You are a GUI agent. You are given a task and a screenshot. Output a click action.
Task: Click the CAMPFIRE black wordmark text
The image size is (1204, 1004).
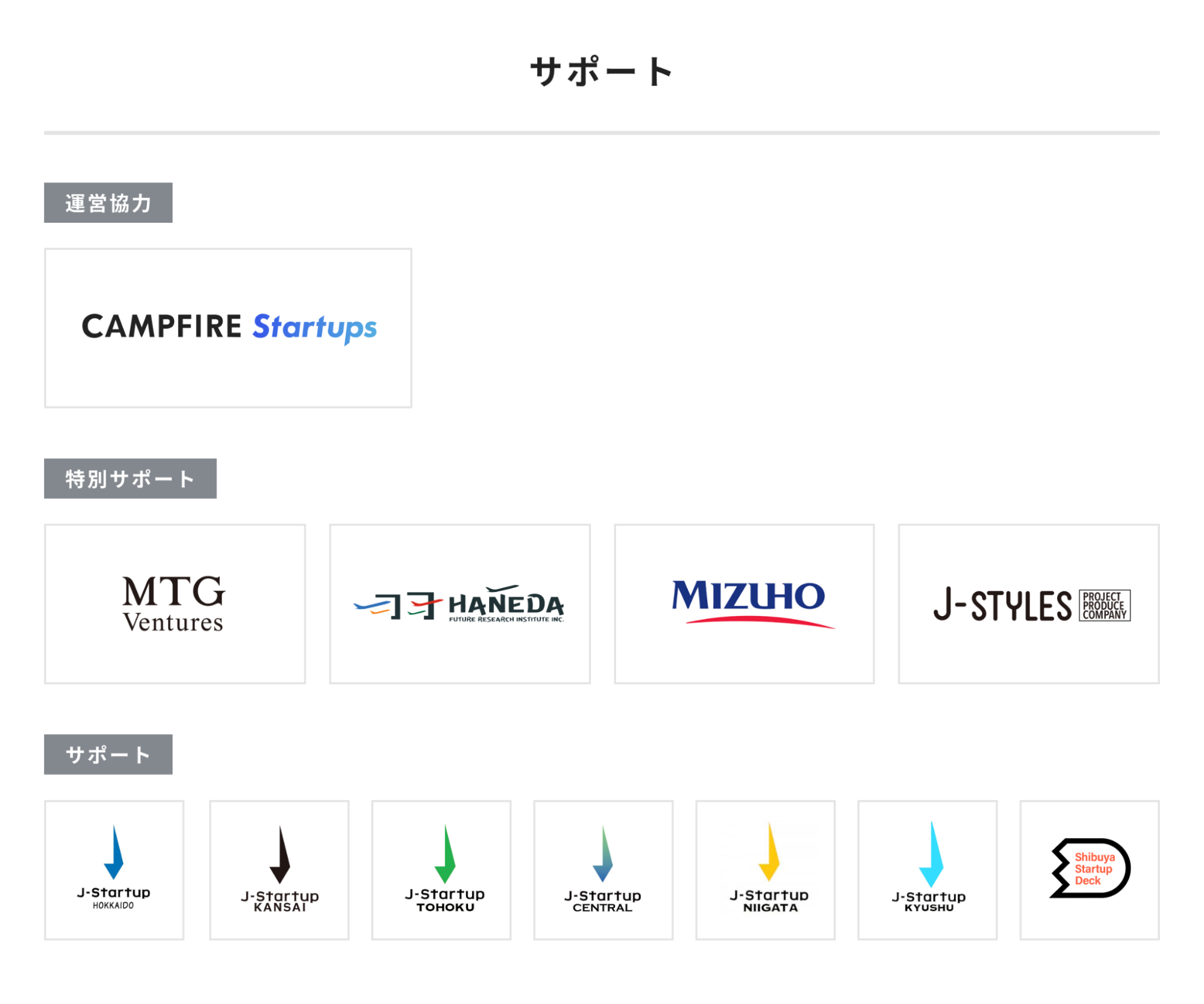click(x=161, y=326)
